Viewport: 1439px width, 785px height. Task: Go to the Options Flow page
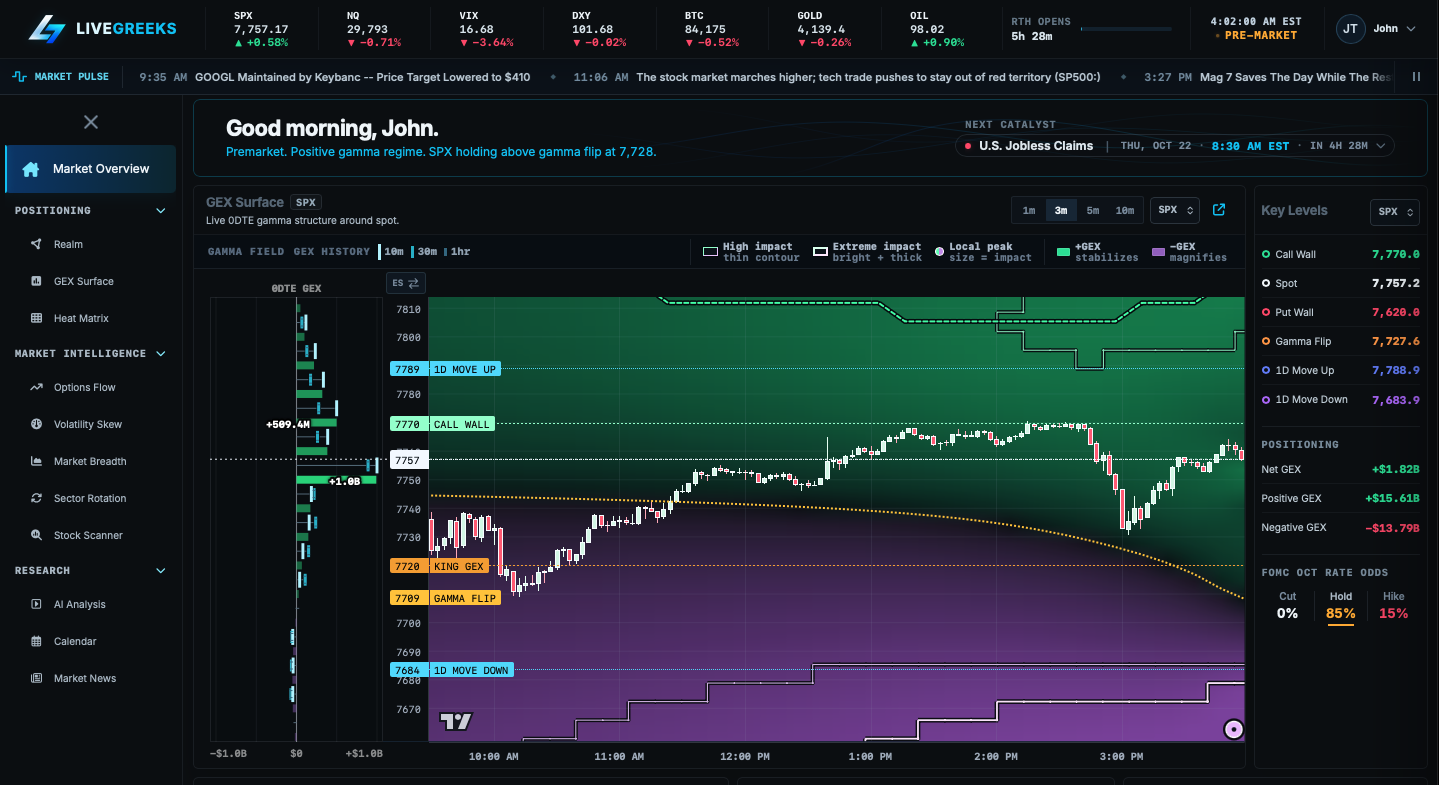(84, 387)
